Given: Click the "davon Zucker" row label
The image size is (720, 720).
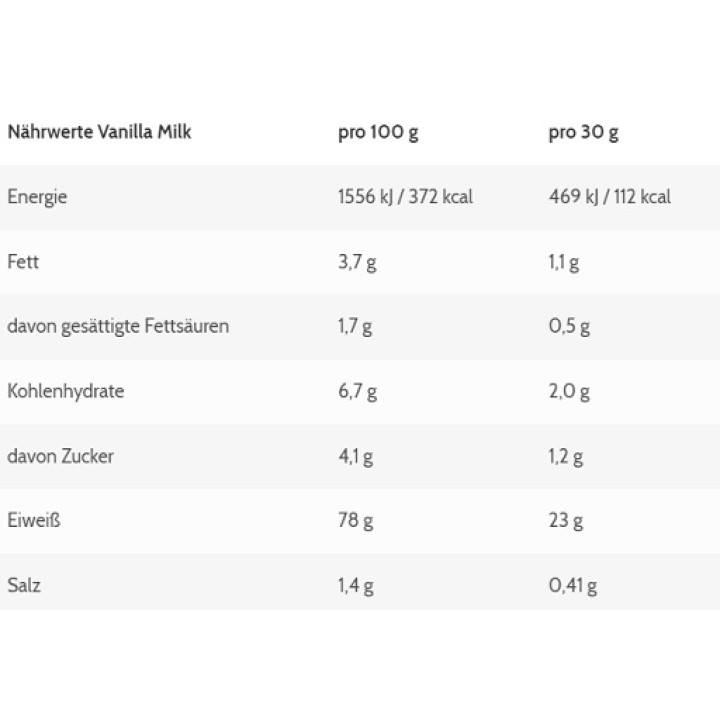Looking at the screenshot, I should [60, 456].
